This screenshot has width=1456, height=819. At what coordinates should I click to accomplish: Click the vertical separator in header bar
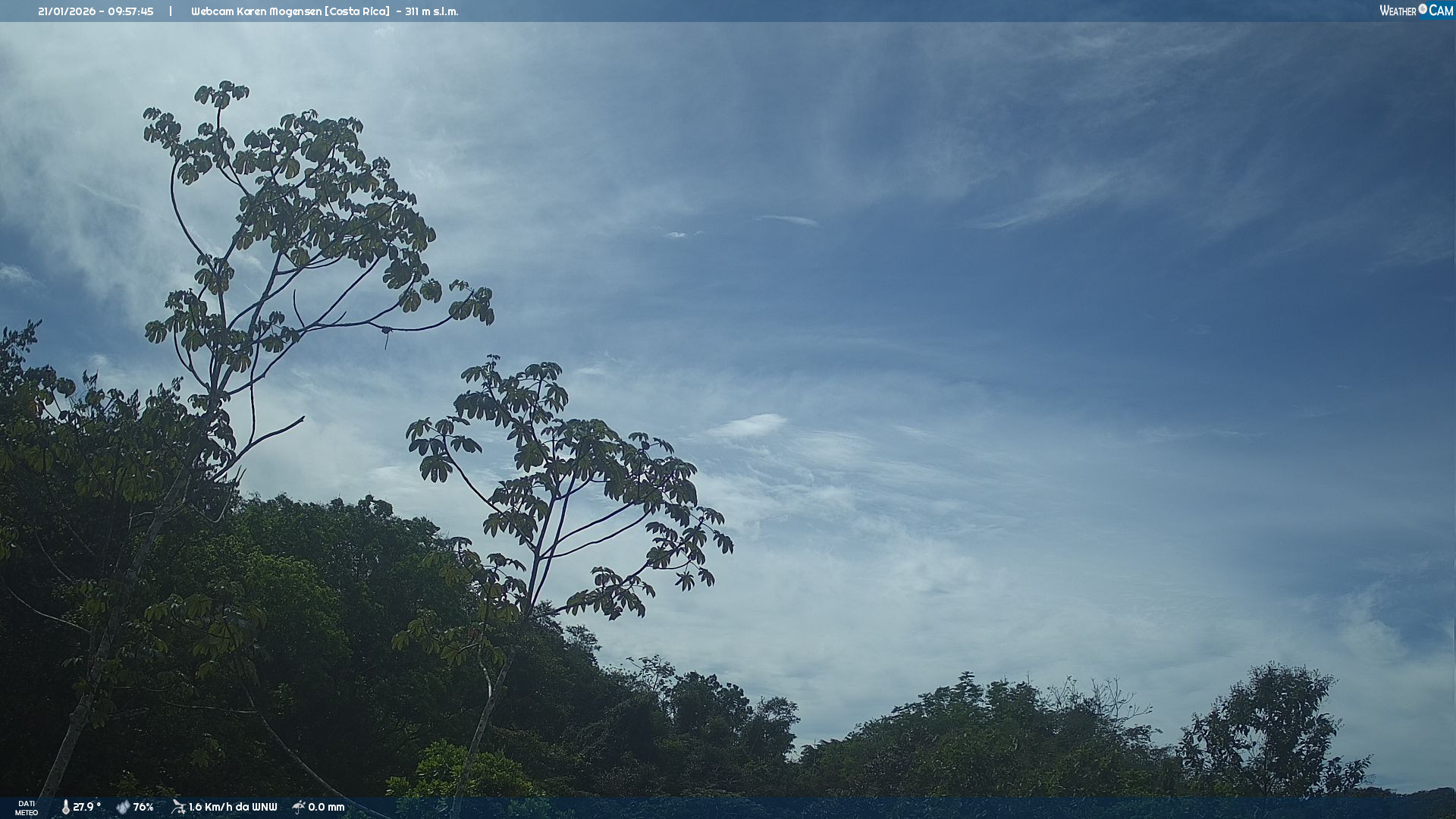[x=171, y=11]
